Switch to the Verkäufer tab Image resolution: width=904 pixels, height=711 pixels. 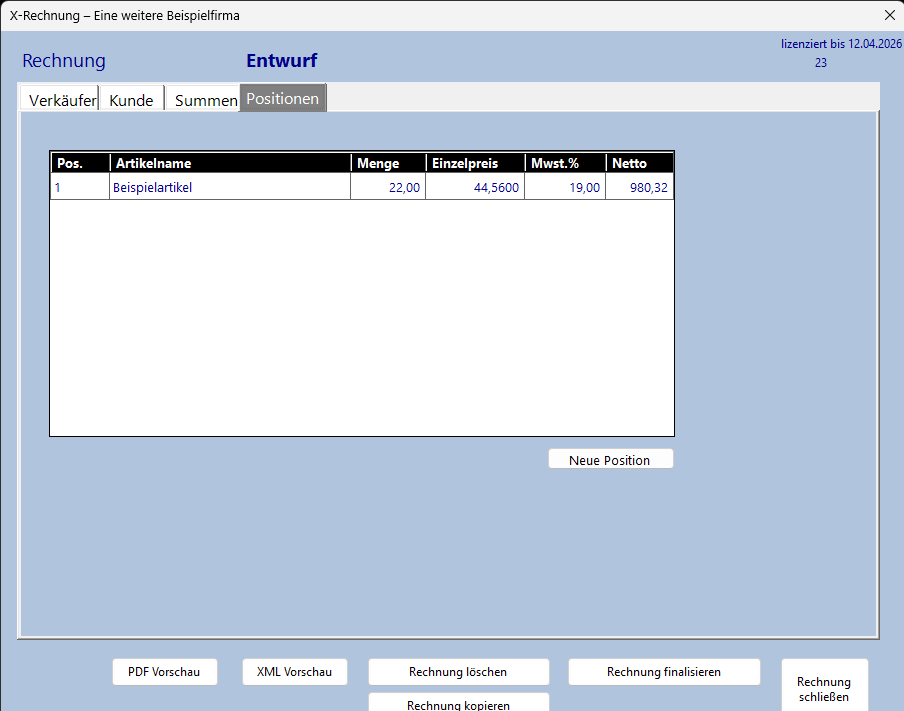coord(59,99)
